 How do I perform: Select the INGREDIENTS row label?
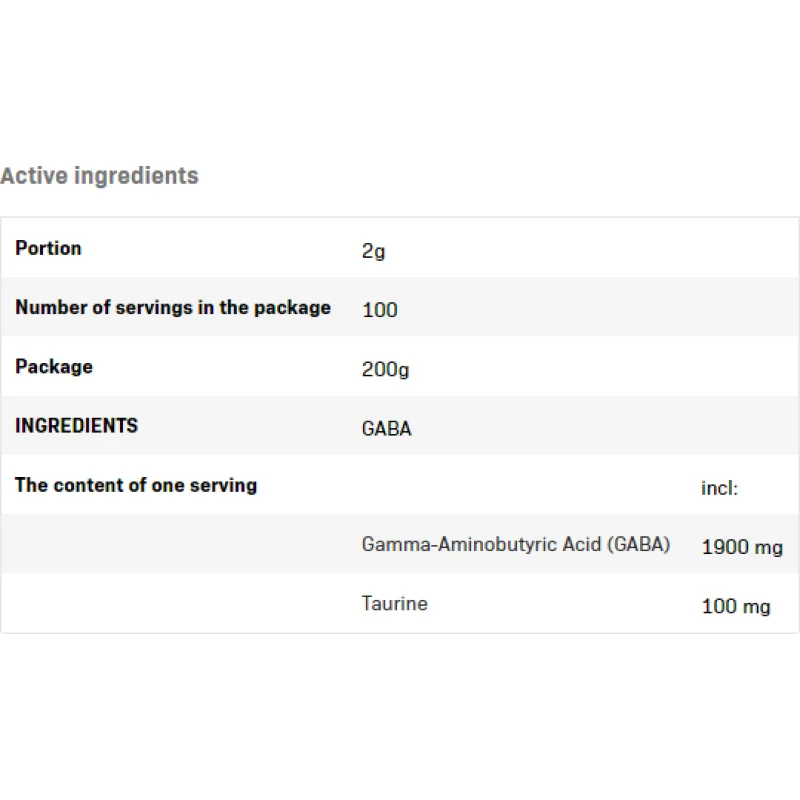point(77,425)
